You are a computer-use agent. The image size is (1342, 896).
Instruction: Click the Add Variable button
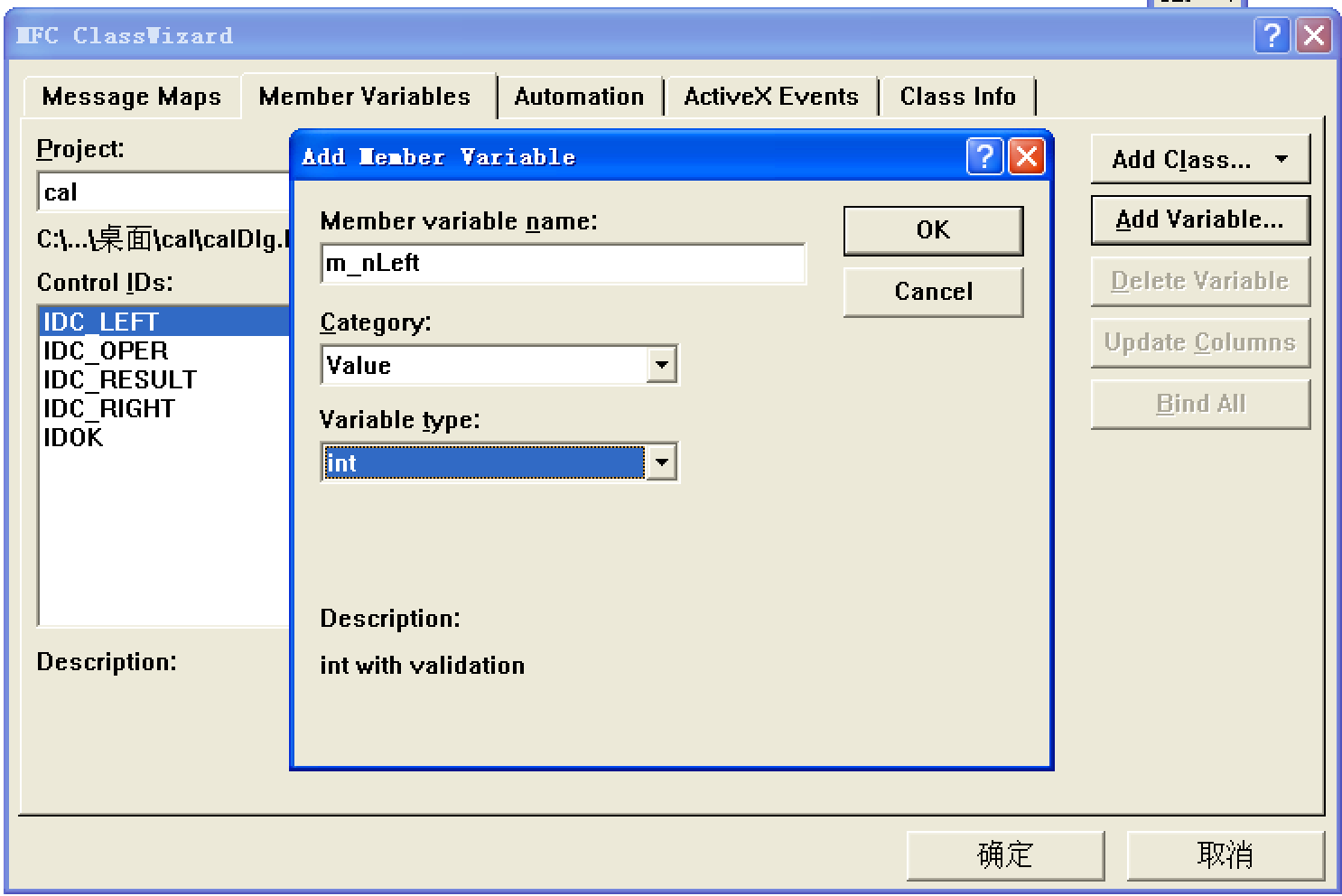pos(1199,219)
